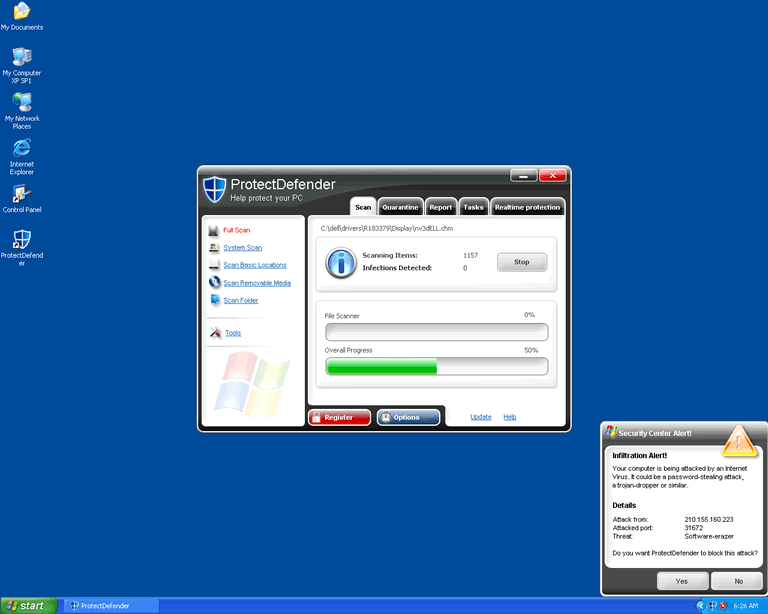Open the Realtime protection tab
Image resolution: width=768 pixels, height=614 pixels.
(527, 207)
